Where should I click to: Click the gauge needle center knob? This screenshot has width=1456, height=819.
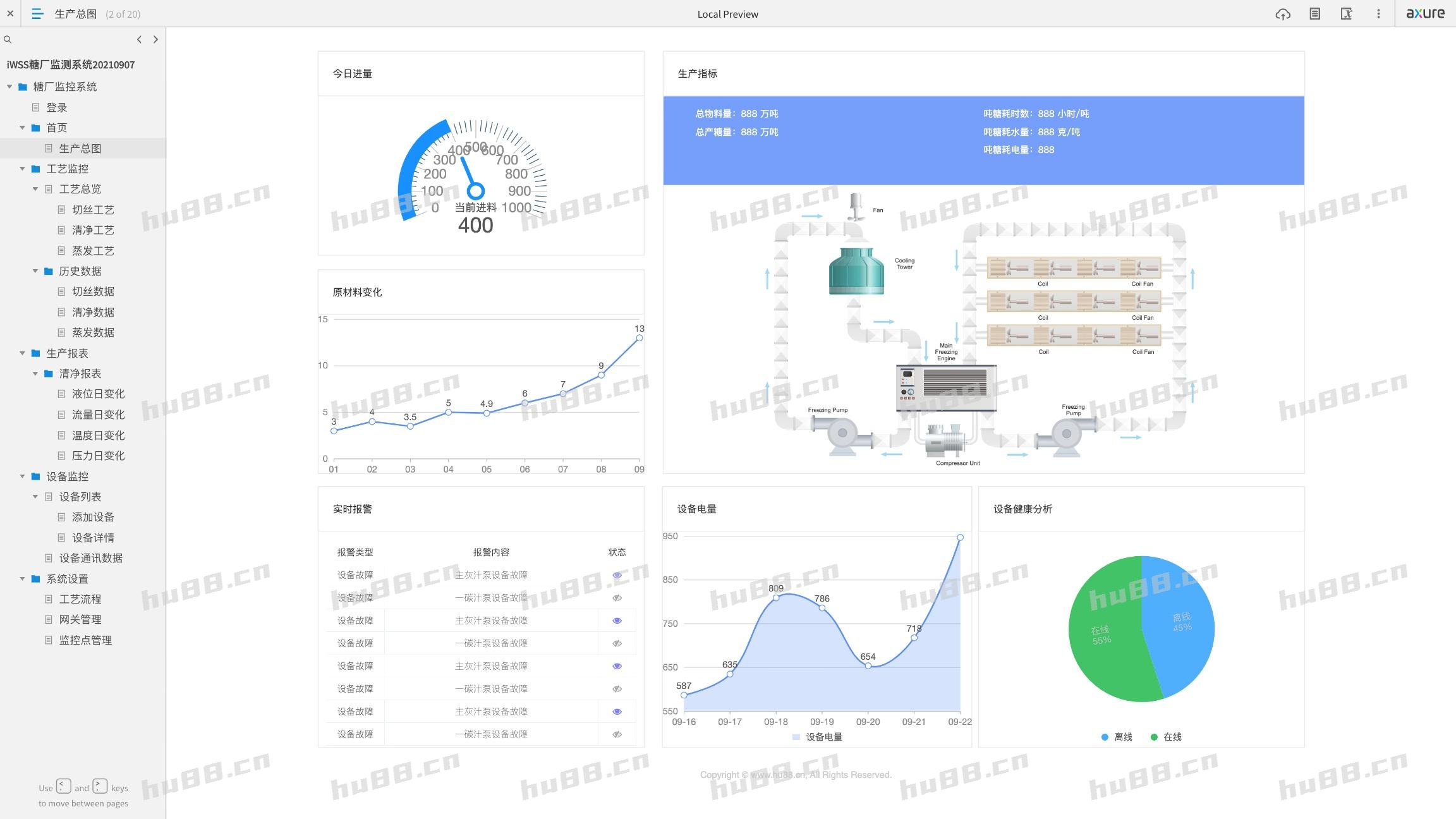tap(475, 190)
